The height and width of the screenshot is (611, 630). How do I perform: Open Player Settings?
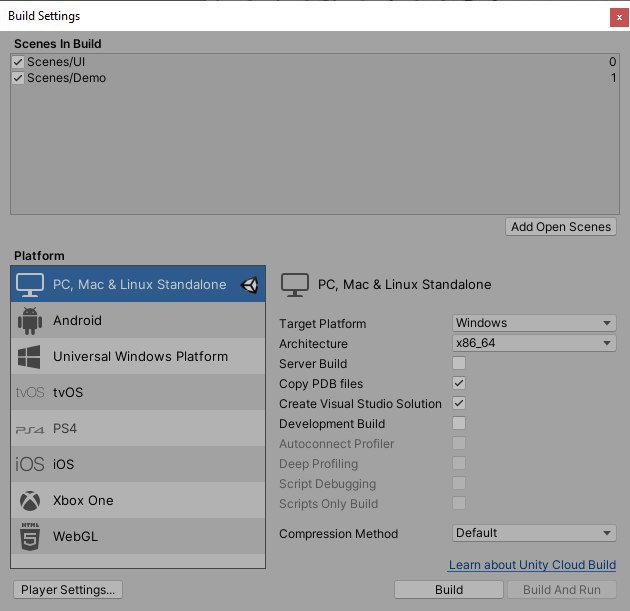[x=68, y=590]
